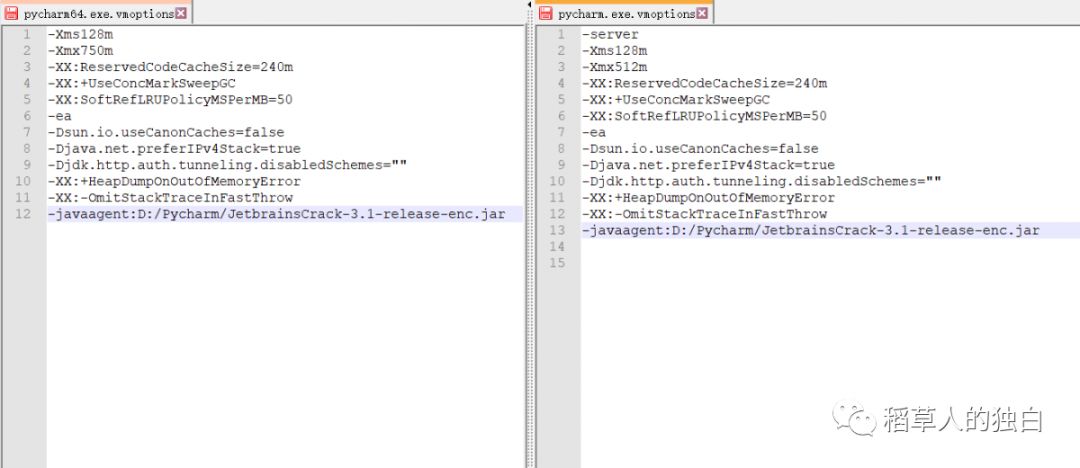
Task: Close the pycharm.exe.vmoptions tab
Action: point(702,13)
